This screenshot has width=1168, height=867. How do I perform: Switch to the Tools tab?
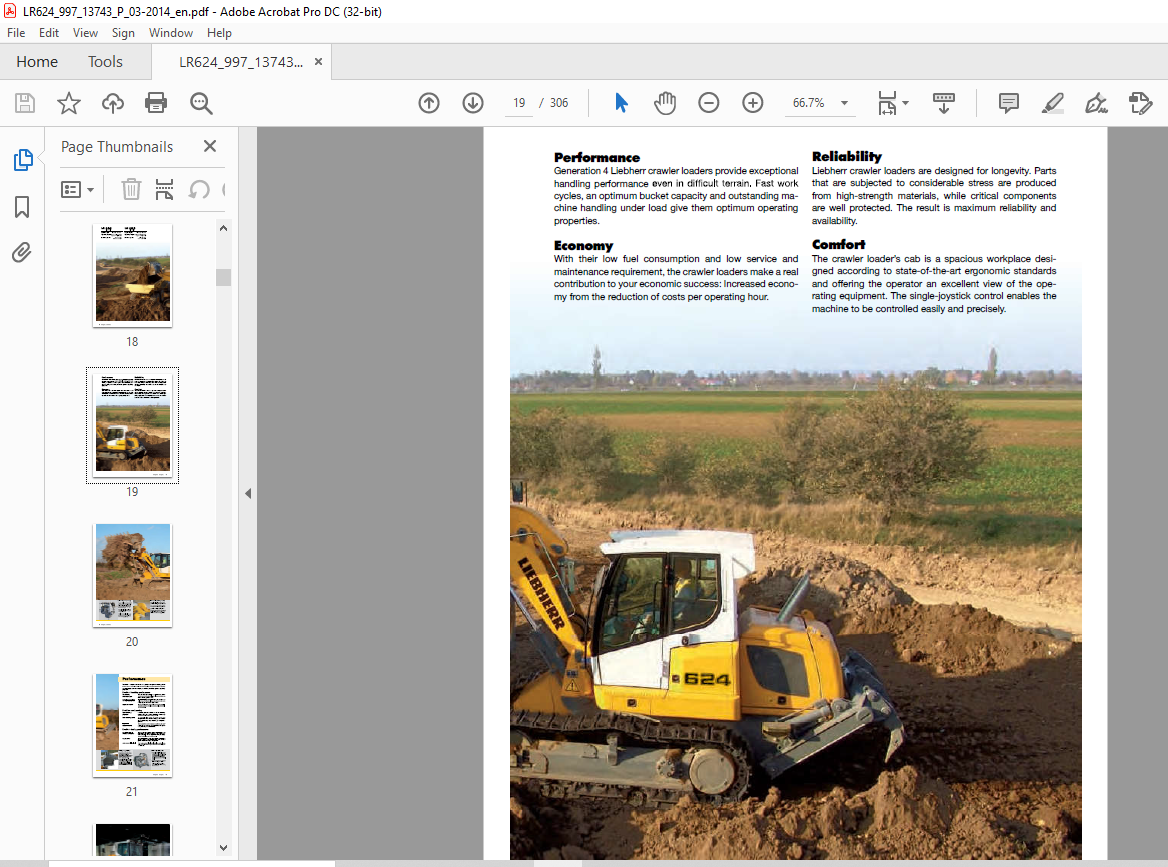[105, 62]
